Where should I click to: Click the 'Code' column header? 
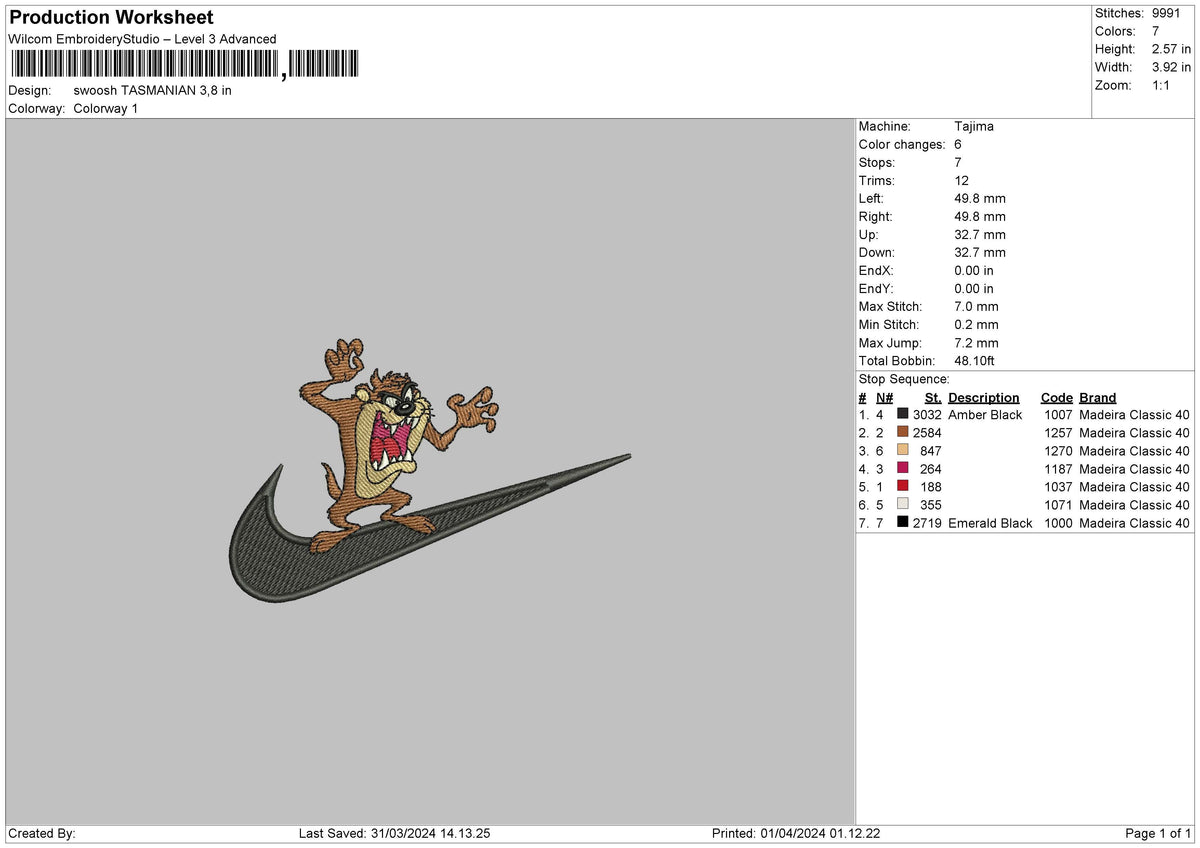tap(1056, 398)
